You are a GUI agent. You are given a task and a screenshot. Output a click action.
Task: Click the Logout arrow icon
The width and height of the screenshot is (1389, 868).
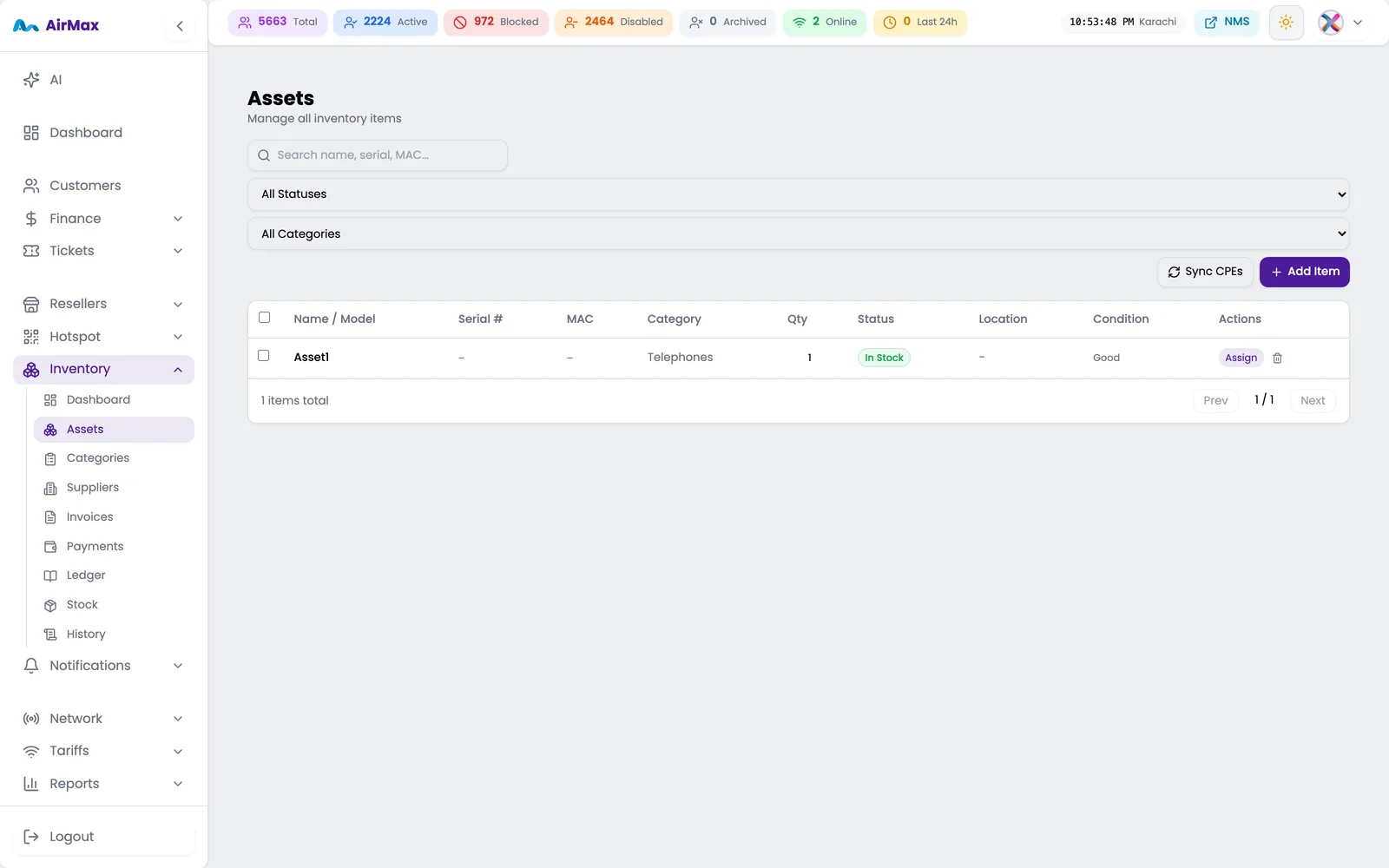click(x=31, y=837)
